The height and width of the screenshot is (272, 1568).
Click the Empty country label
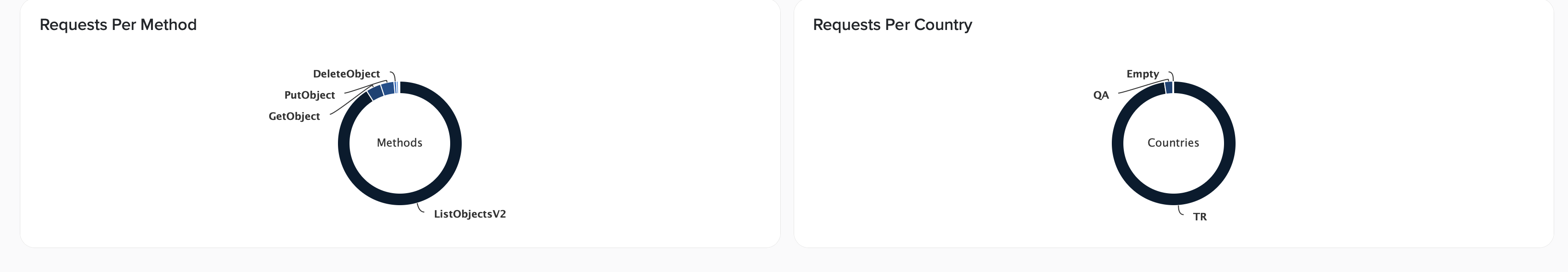tap(1142, 74)
